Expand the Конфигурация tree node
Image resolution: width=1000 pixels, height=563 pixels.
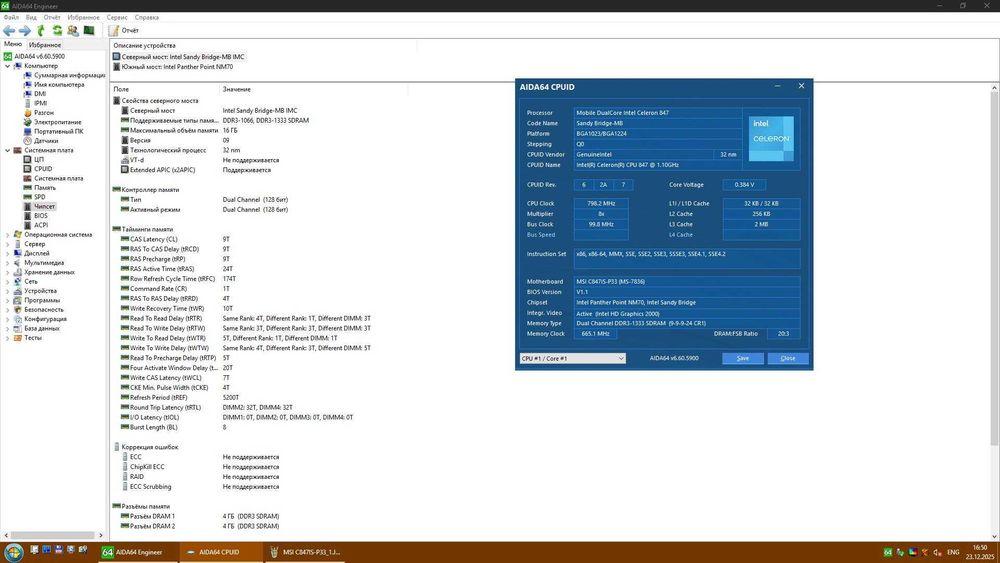(x=8, y=319)
